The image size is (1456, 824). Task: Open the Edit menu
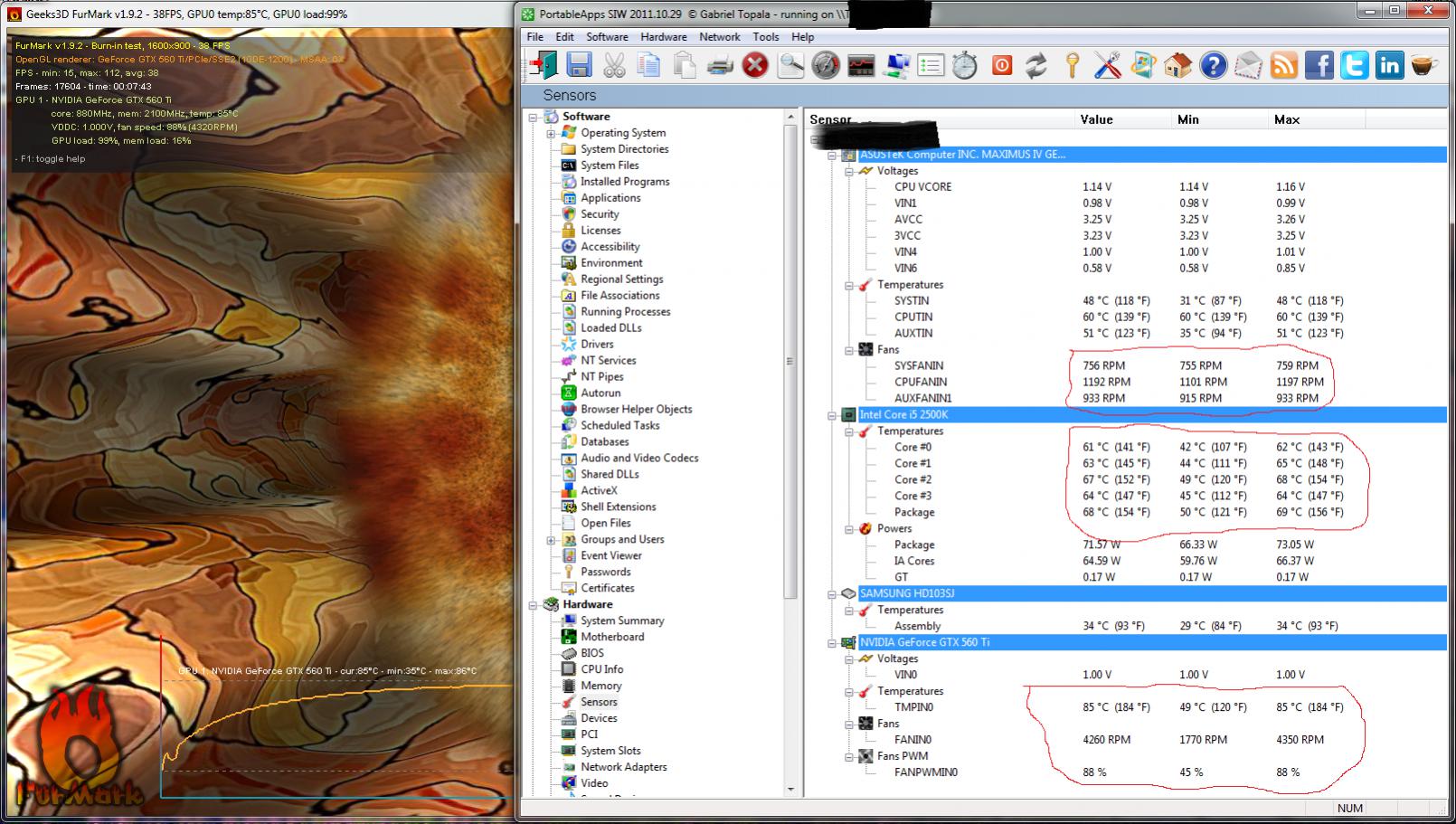565,37
